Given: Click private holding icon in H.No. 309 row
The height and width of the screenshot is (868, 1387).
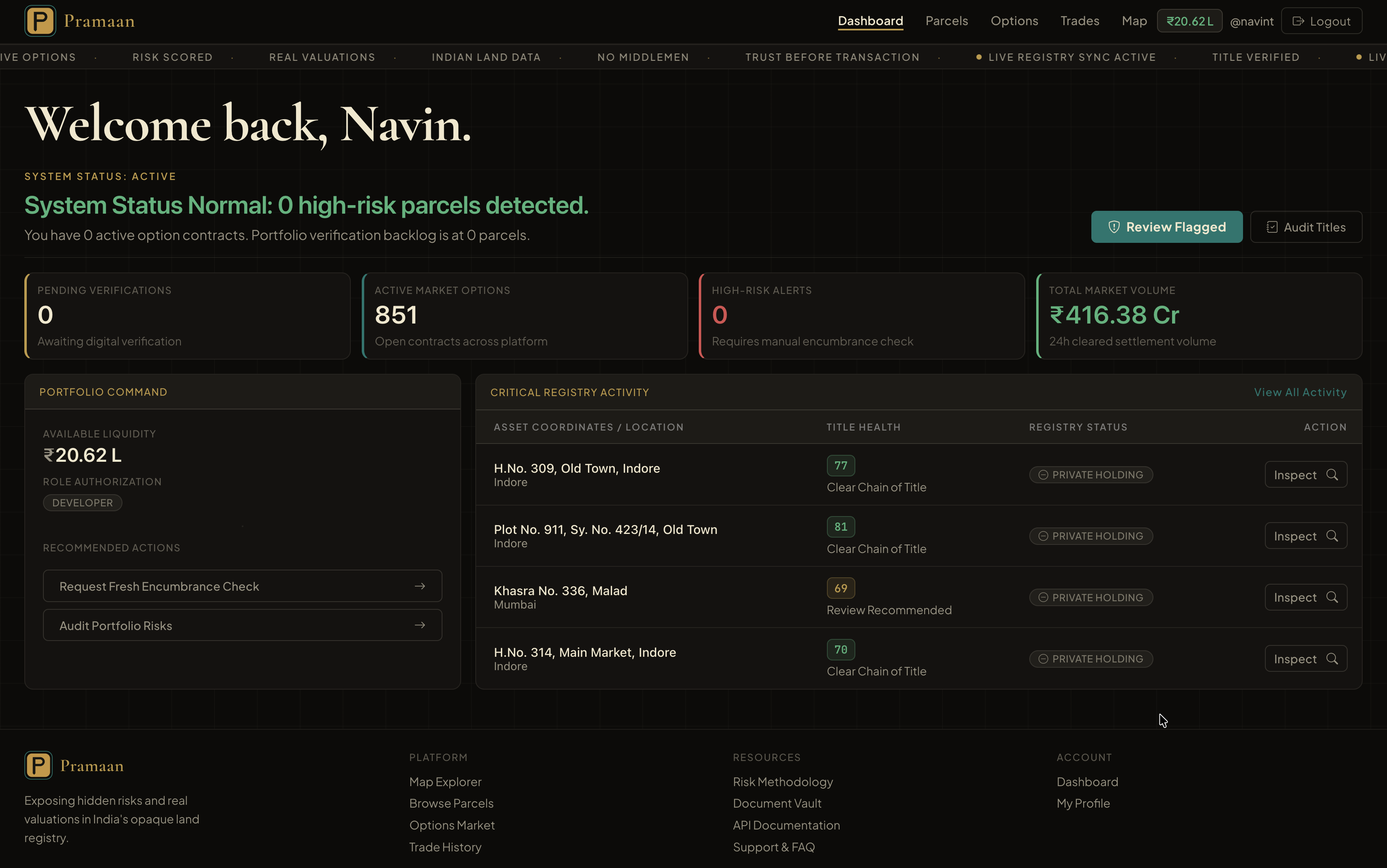Looking at the screenshot, I should 1043,475.
